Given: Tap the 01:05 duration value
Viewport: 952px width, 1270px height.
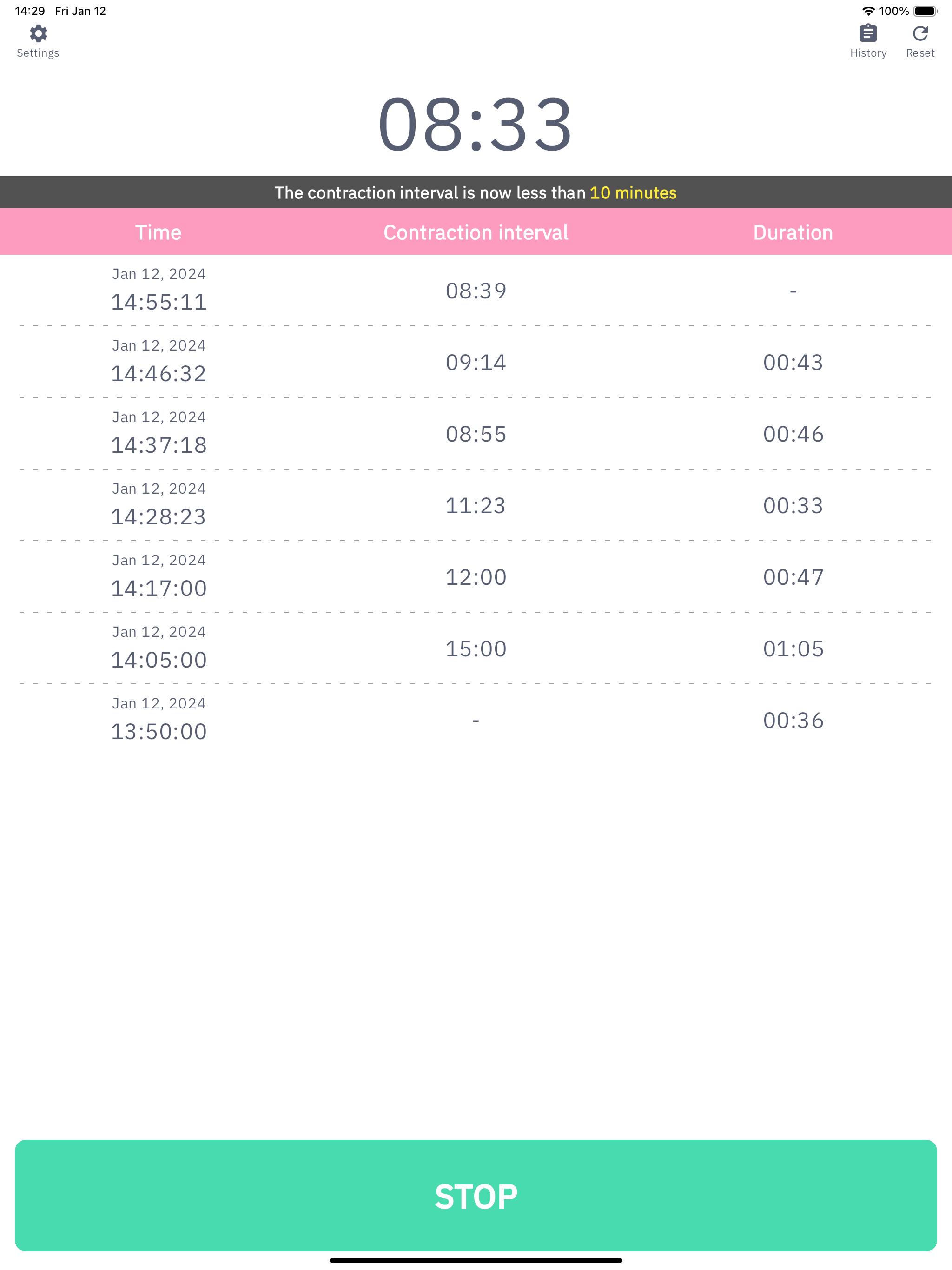Looking at the screenshot, I should (793, 649).
